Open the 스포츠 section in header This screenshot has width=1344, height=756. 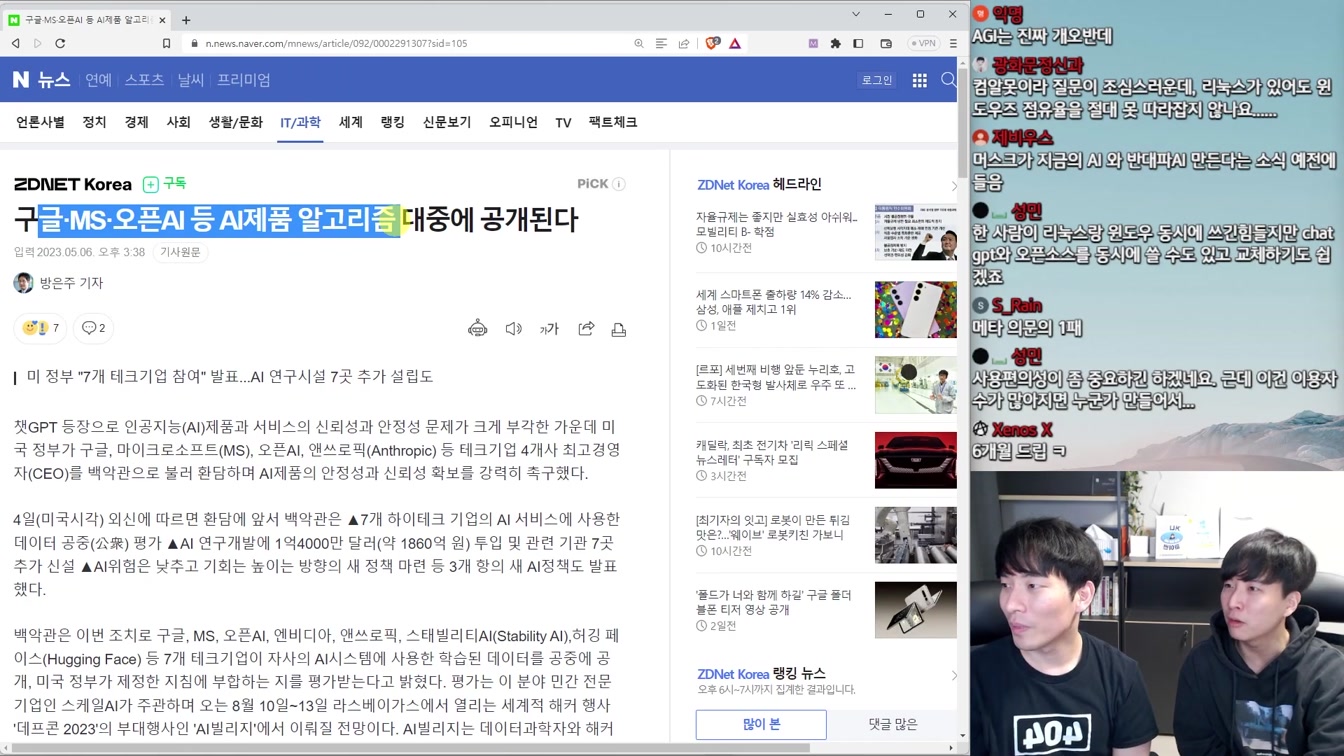[144, 80]
